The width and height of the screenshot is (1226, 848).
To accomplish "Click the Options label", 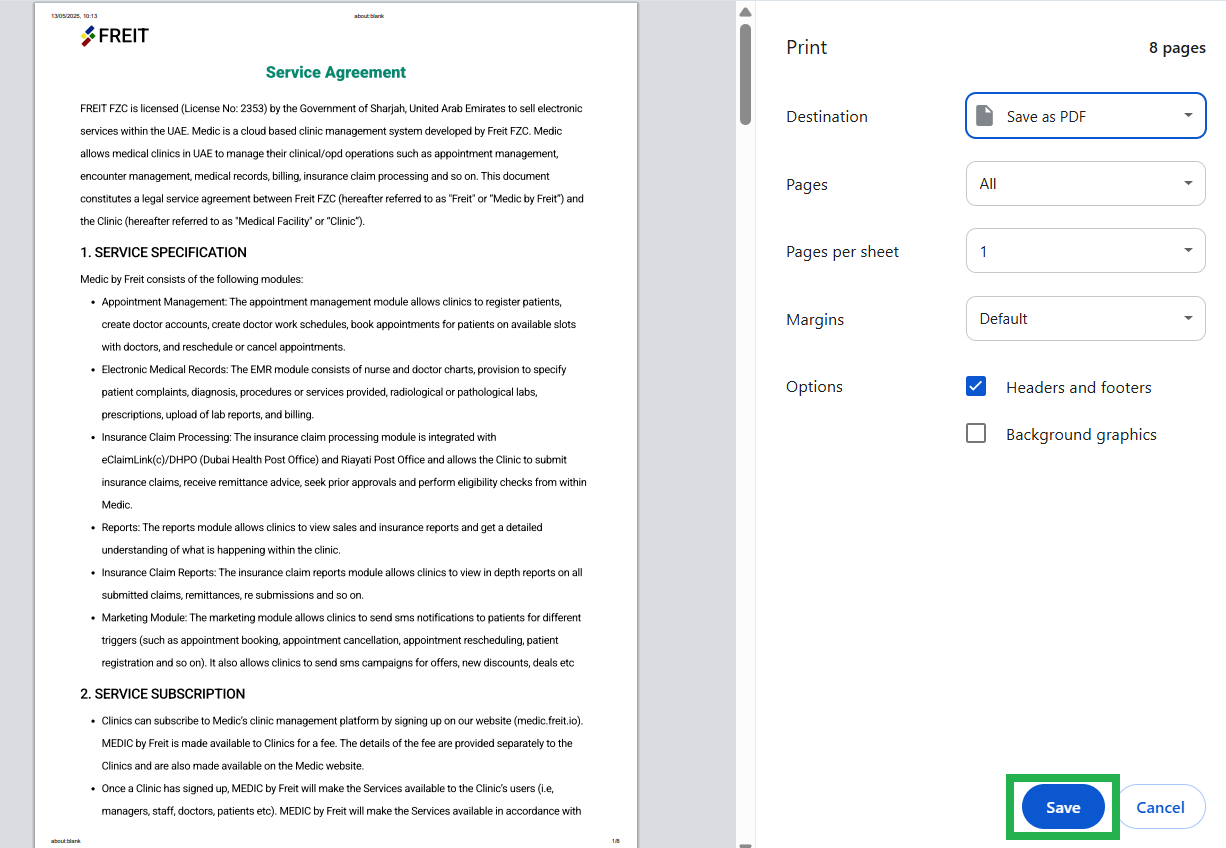I will pyautogui.click(x=814, y=387).
